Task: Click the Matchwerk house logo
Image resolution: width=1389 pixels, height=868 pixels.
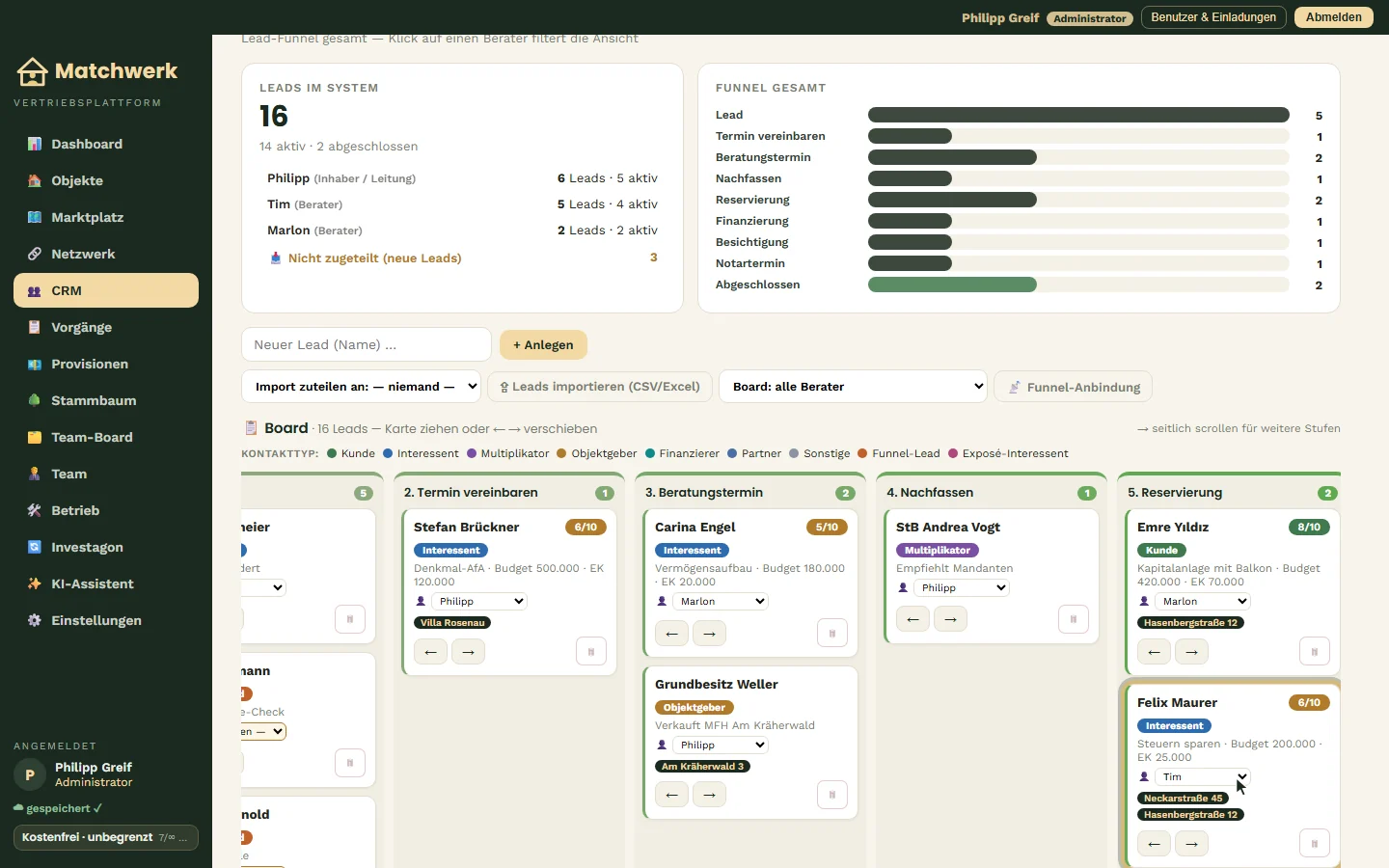Action: [x=32, y=71]
